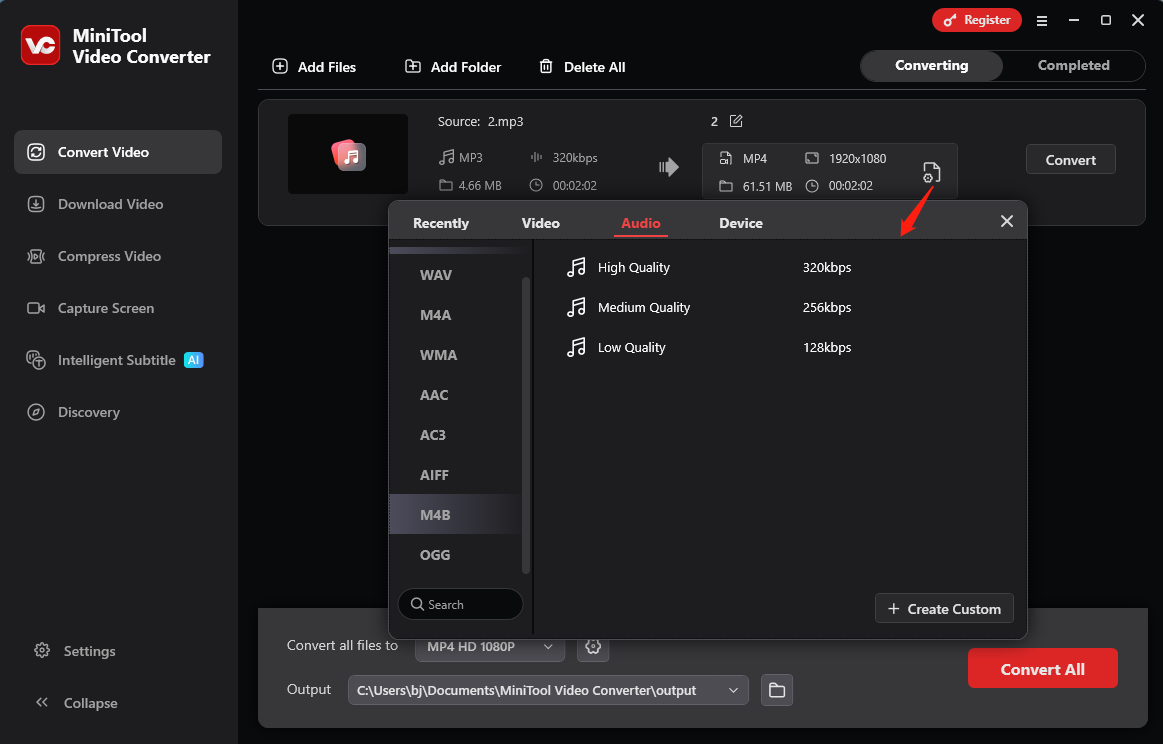This screenshot has height=744, width=1163.
Task: Click the Add Files icon
Action: coord(280,66)
